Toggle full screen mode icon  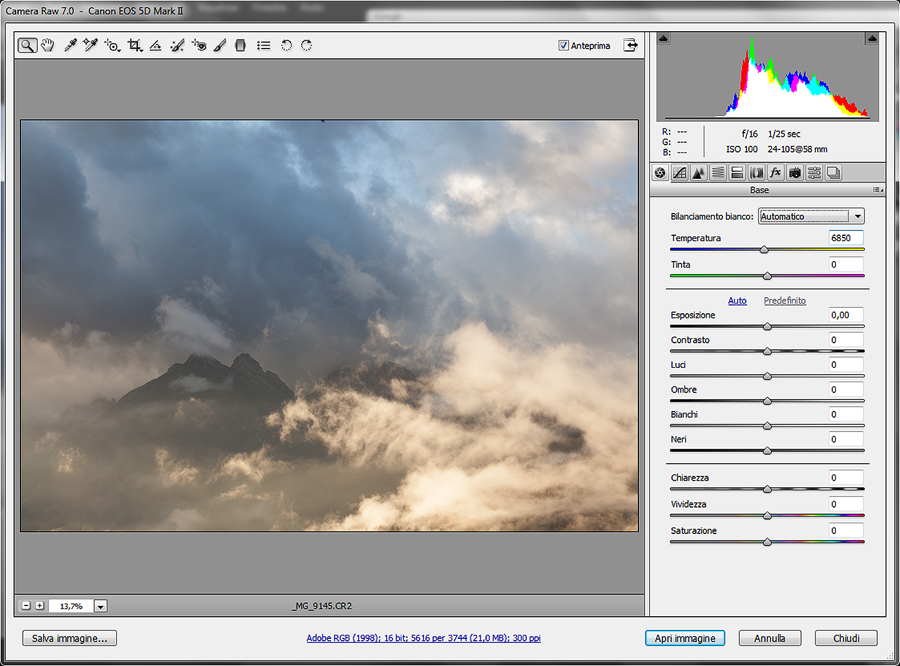point(631,45)
